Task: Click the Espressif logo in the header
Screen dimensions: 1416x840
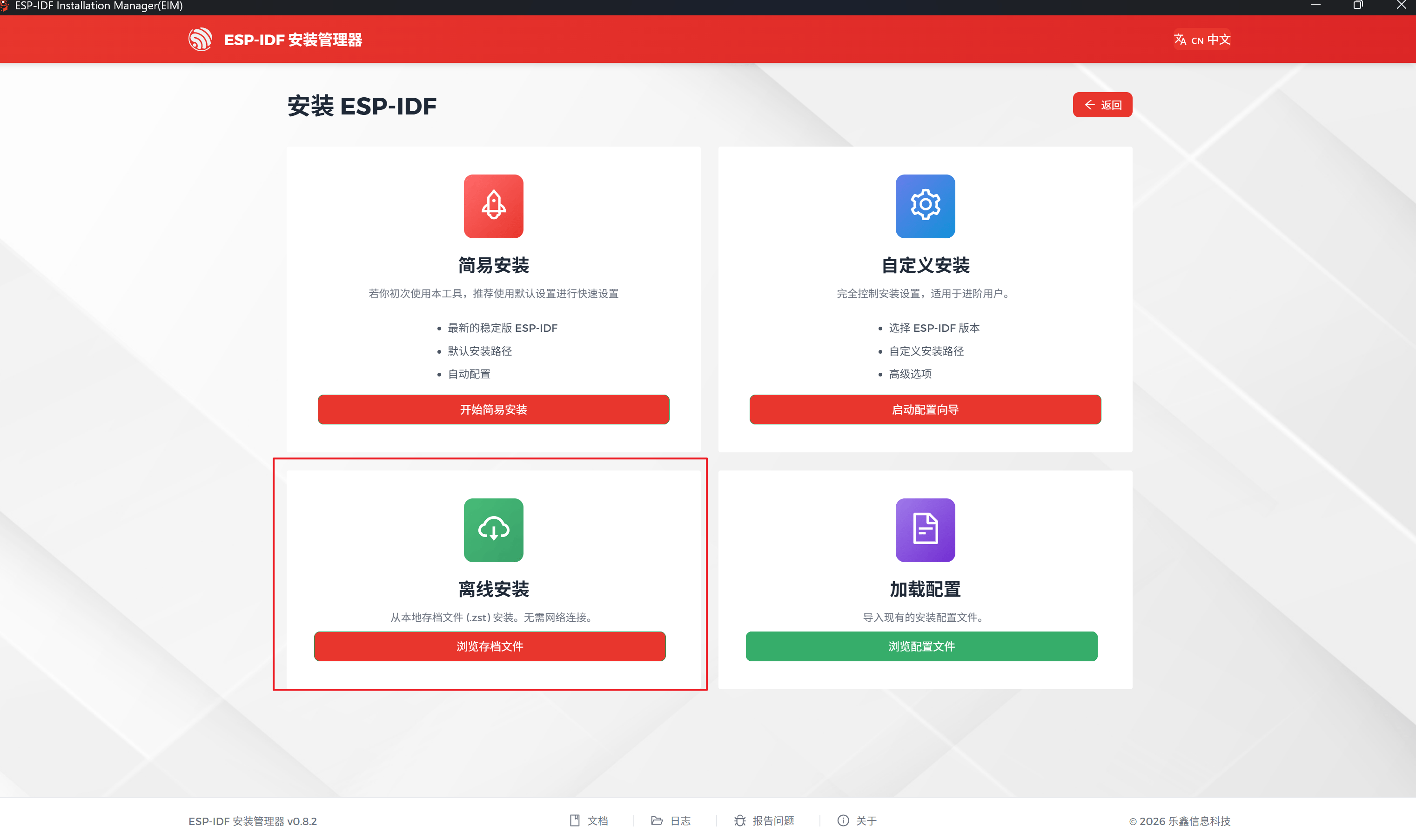Action: (x=200, y=40)
